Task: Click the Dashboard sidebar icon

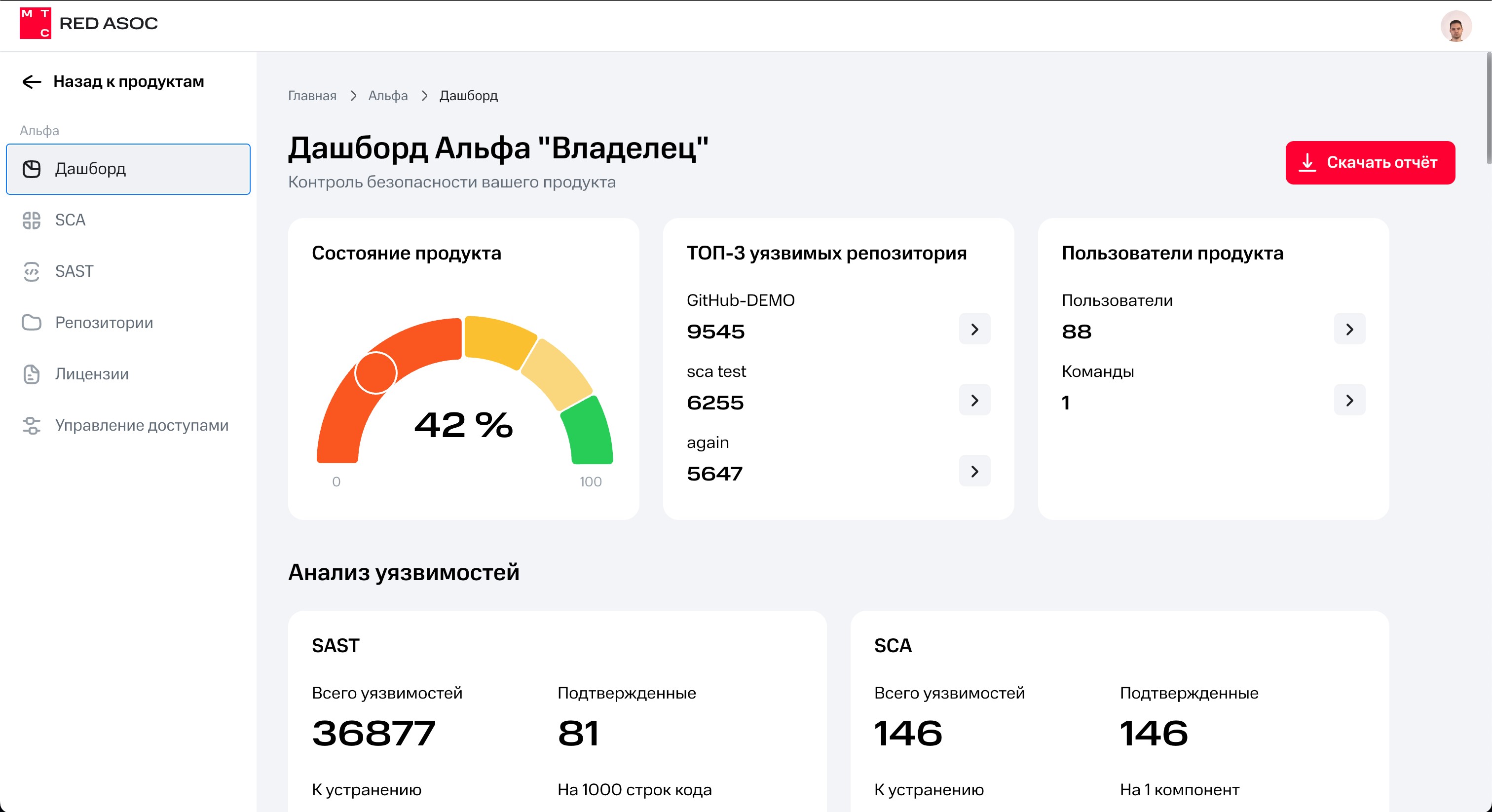Action: click(31, 169)
